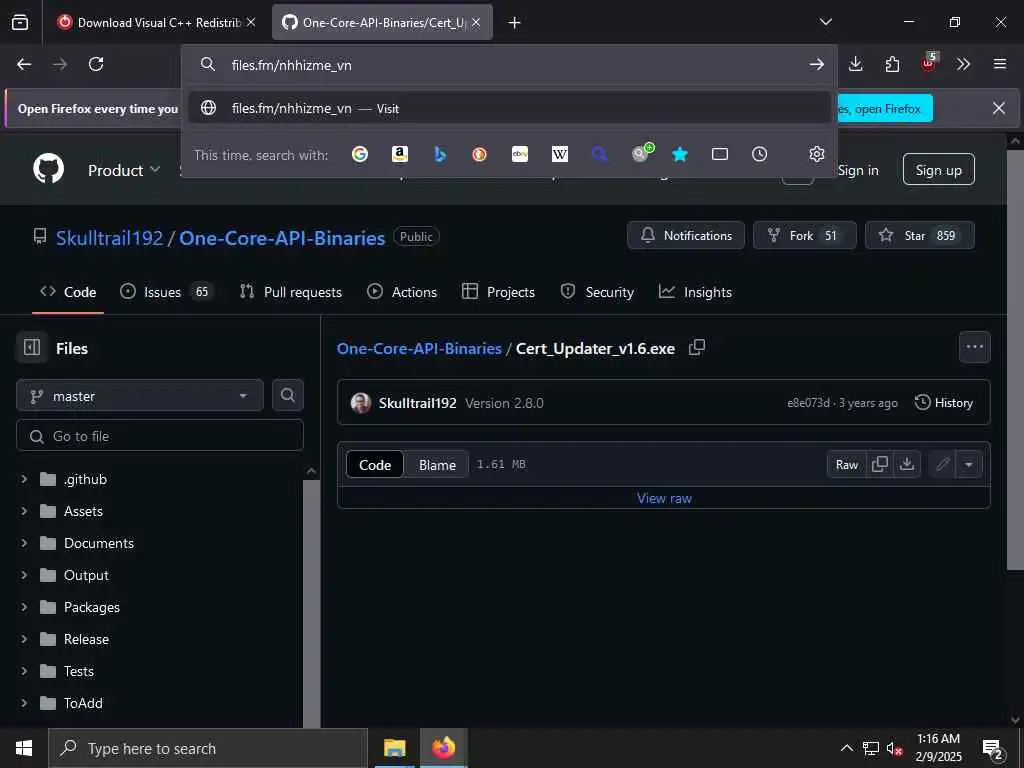
Task: Download the raw file icon
Action: pyautogui.click(x=906, y=464)
